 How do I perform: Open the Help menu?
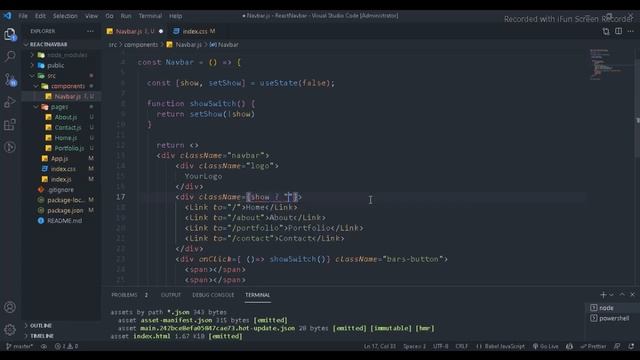click(176, 16)
